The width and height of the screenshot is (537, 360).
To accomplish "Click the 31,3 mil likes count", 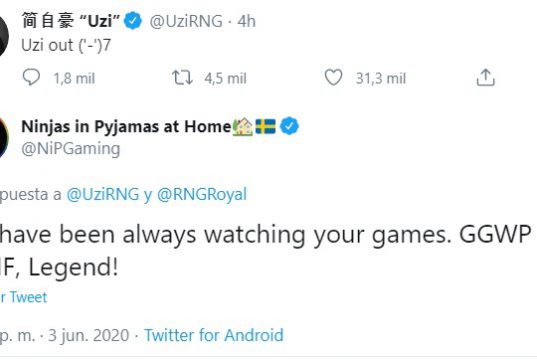I will pos(381,78).
